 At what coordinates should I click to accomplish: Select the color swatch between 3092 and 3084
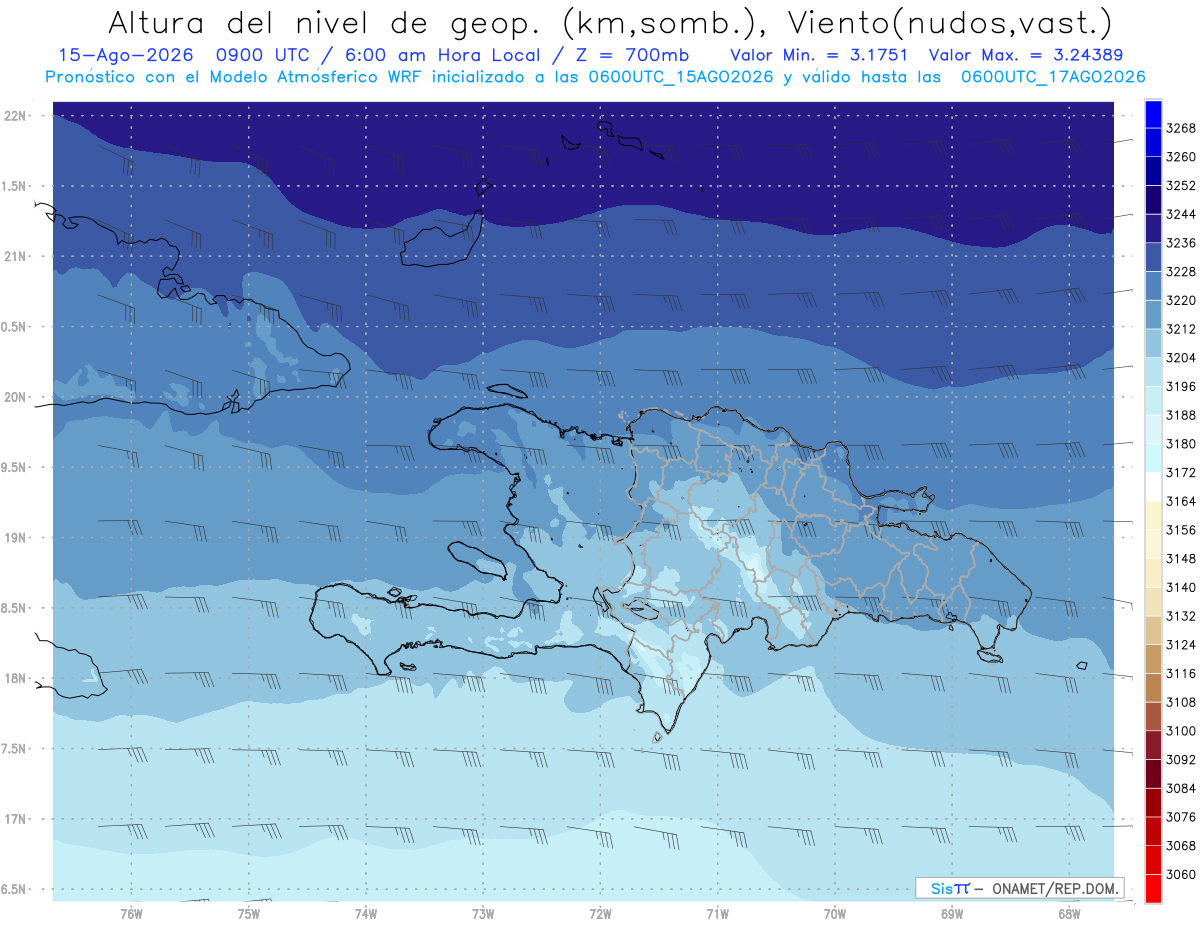(x=1152, y=775)
